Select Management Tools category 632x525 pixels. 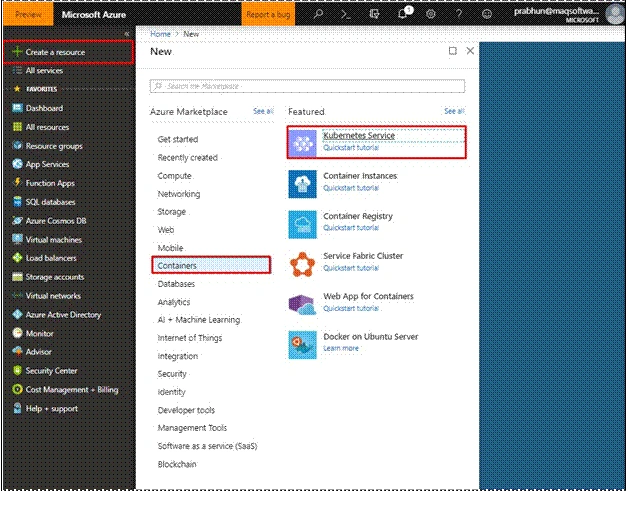point(192,428)
